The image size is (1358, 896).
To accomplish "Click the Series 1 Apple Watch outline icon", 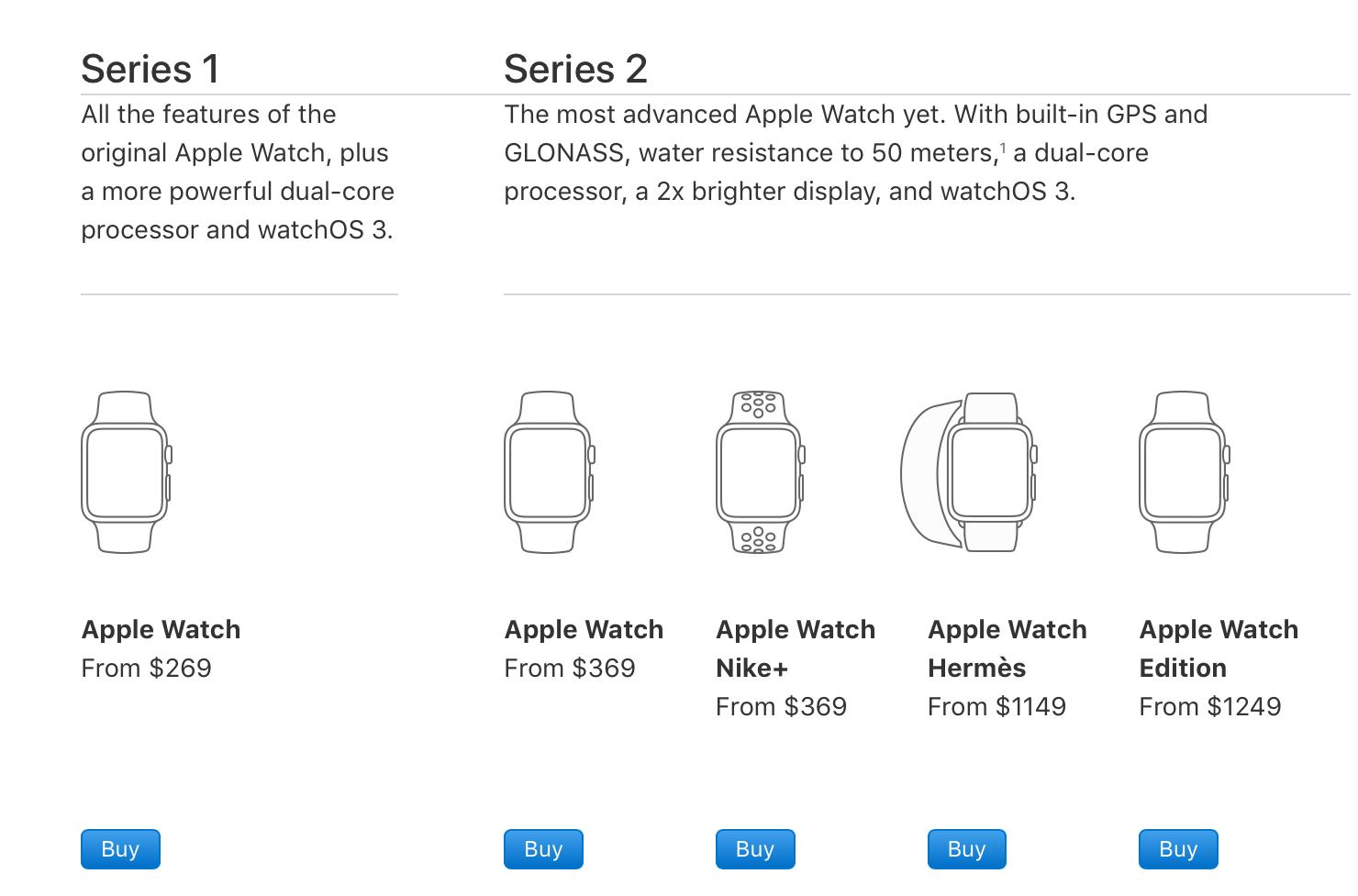I will coord(126,472).
